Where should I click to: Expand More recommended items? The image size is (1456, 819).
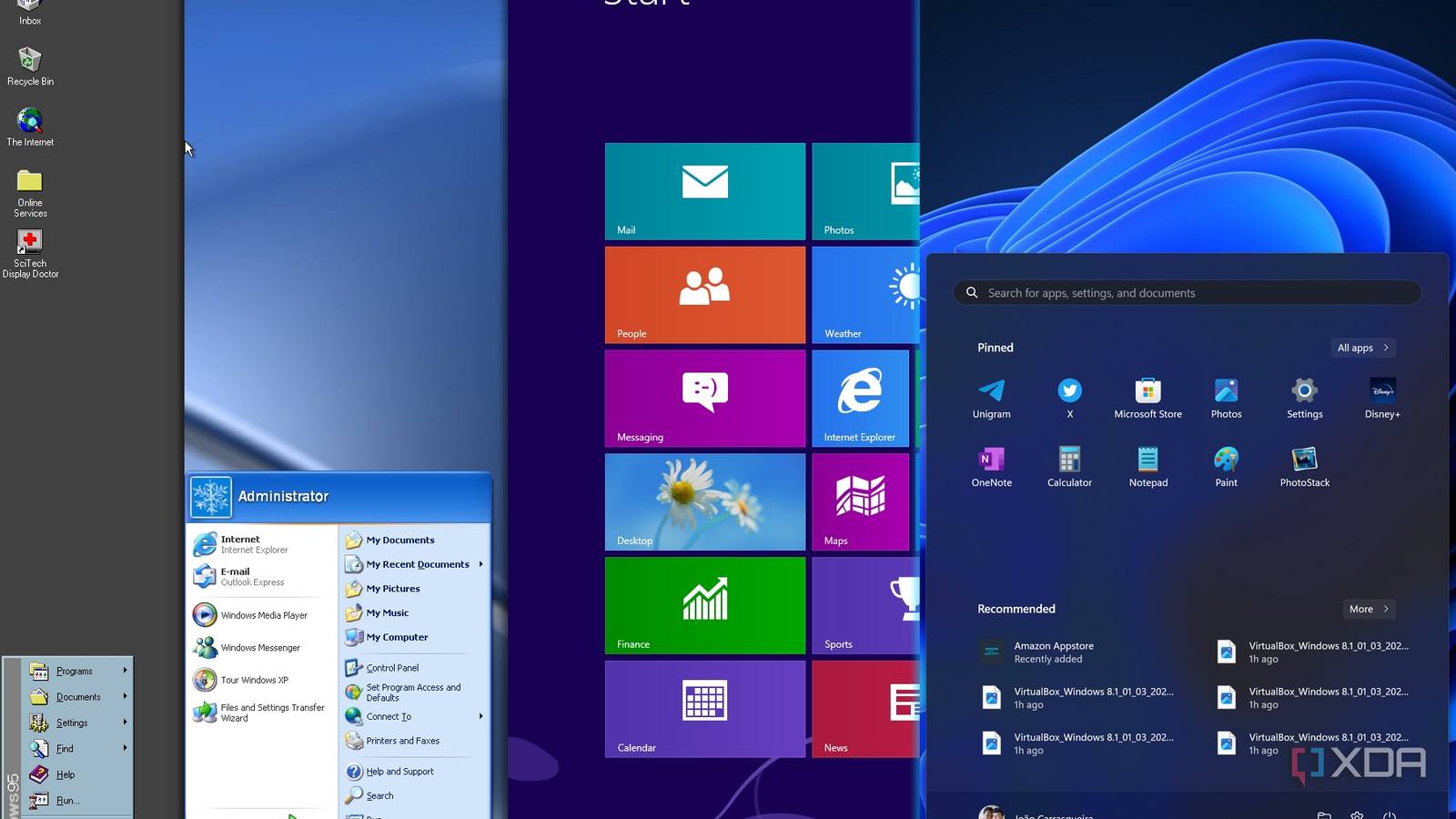(x=1369, y=609)
